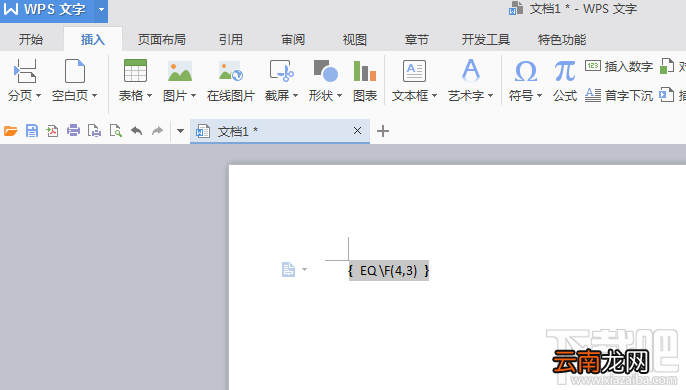
Task: Expand the Picture (图片) dropdown arrow
Action: pos(193,95)
